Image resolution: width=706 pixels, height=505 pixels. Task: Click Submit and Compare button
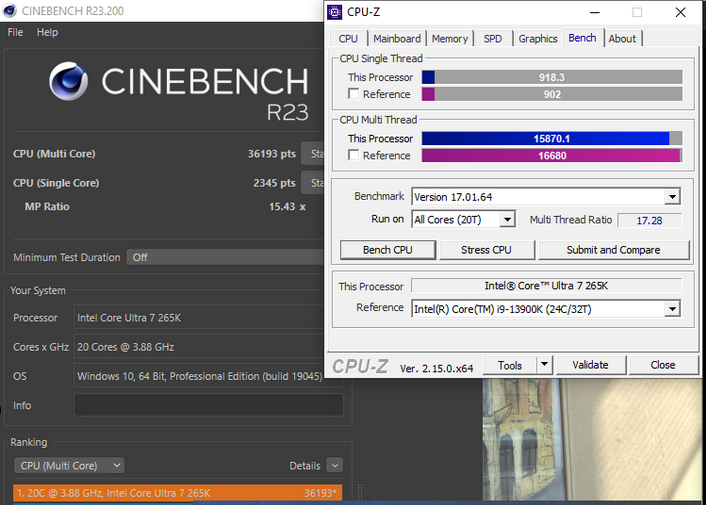pyautogui.click(x=613, y=250)
